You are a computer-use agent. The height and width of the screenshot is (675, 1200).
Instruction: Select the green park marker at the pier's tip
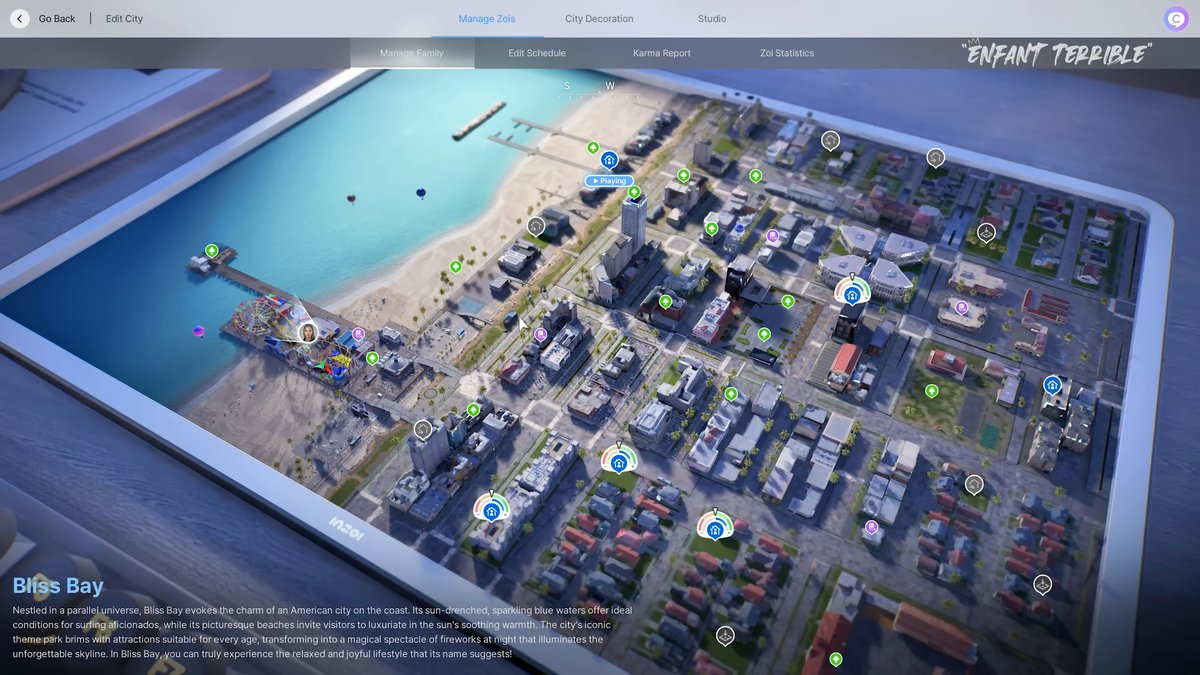pyautogui.click(x=212, y=250)
